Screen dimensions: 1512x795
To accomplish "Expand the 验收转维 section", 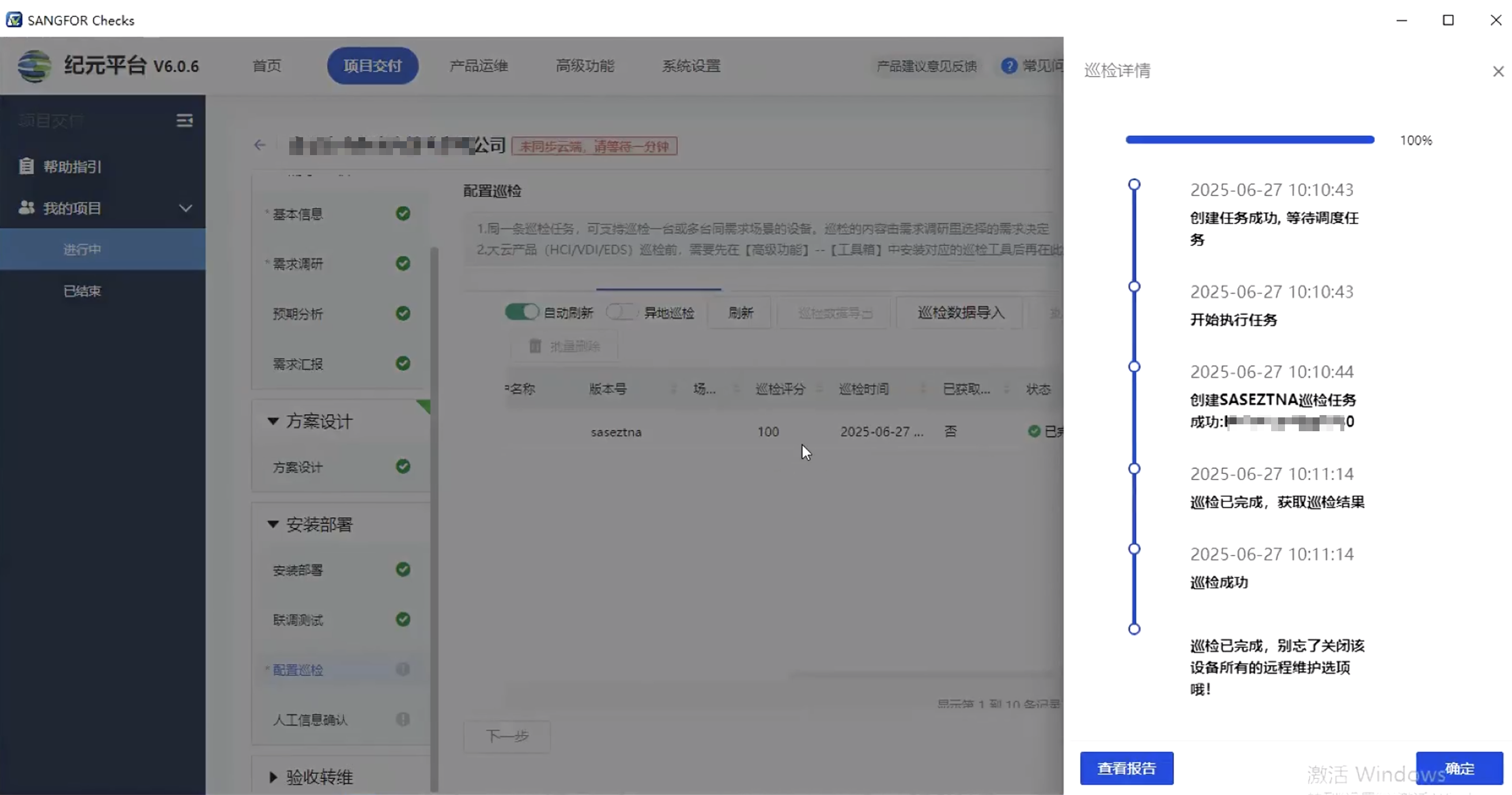I will [273, 777].
